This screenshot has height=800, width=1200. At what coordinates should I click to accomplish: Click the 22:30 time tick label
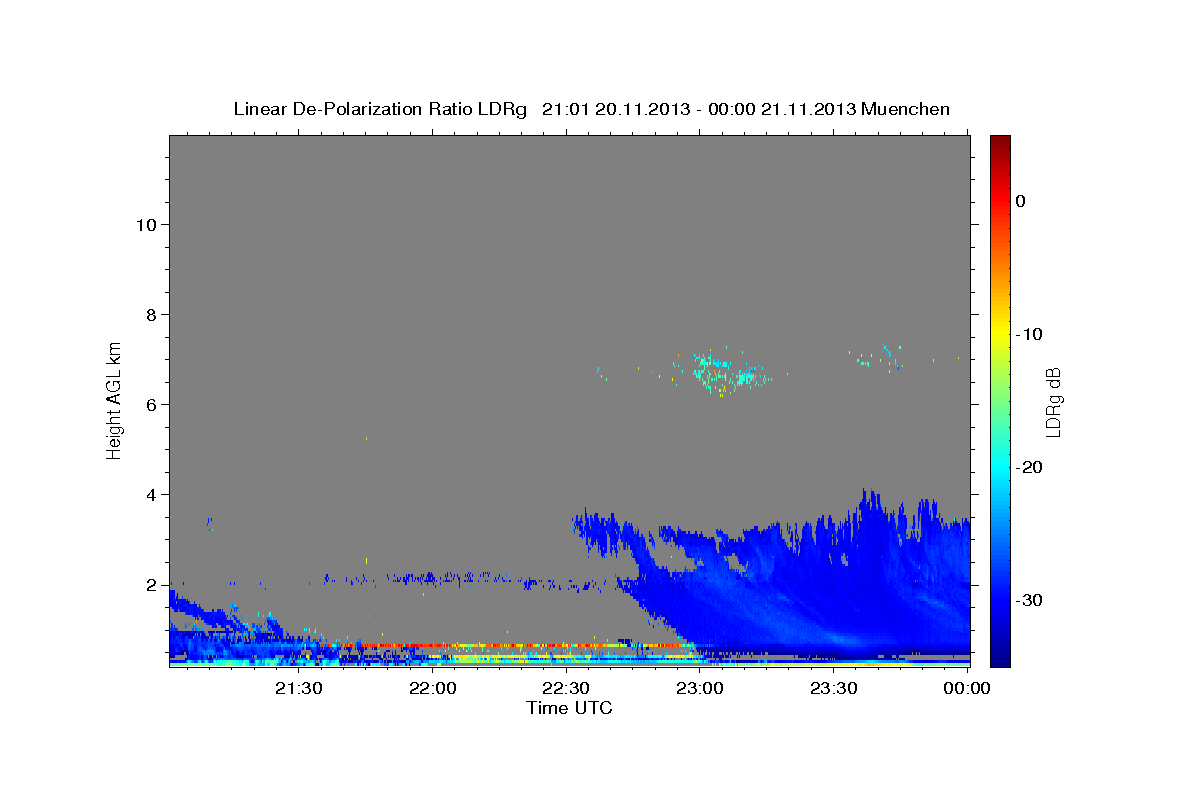point(566,688)
